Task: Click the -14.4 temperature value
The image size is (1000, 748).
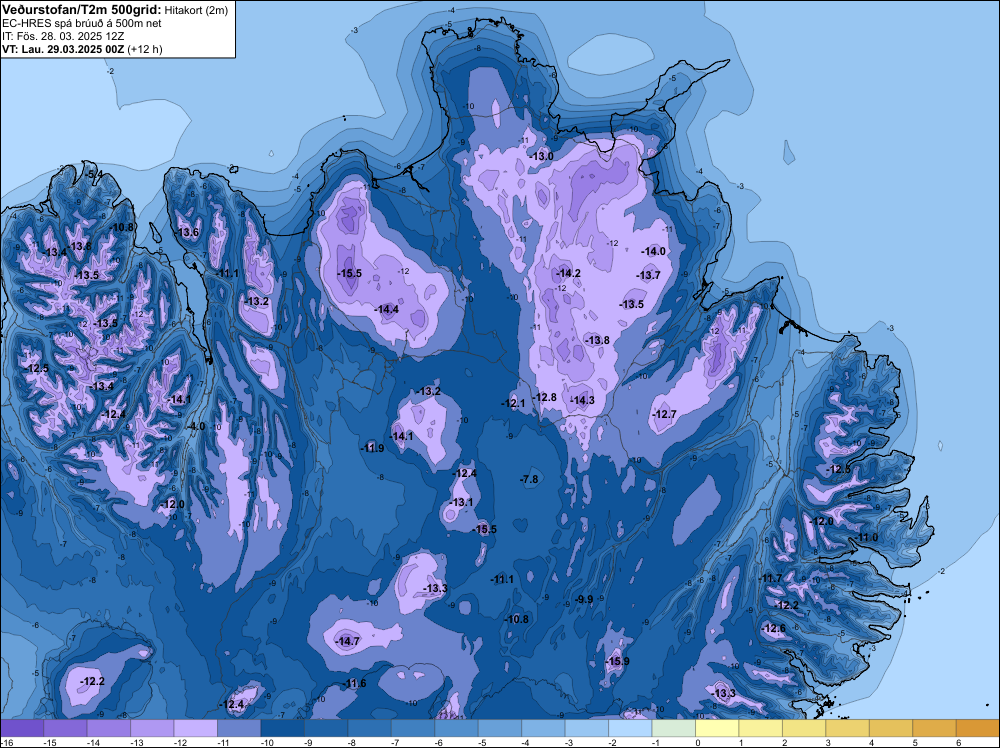Action: (x=386, y=309)
